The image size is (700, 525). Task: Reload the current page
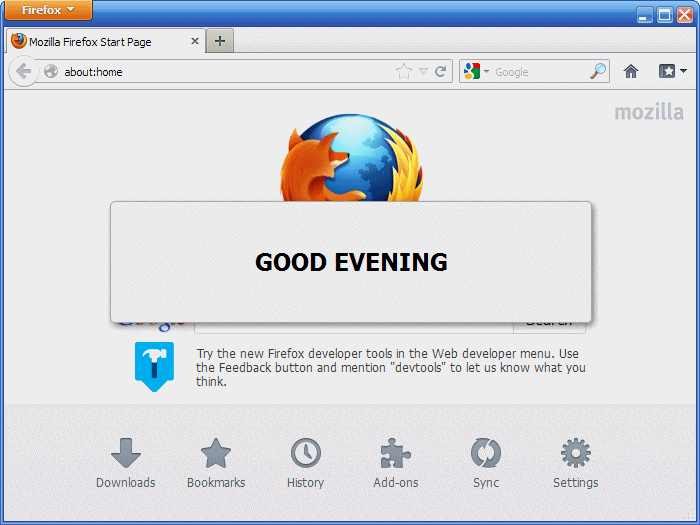pyautogui.click(x=441, y=71)
